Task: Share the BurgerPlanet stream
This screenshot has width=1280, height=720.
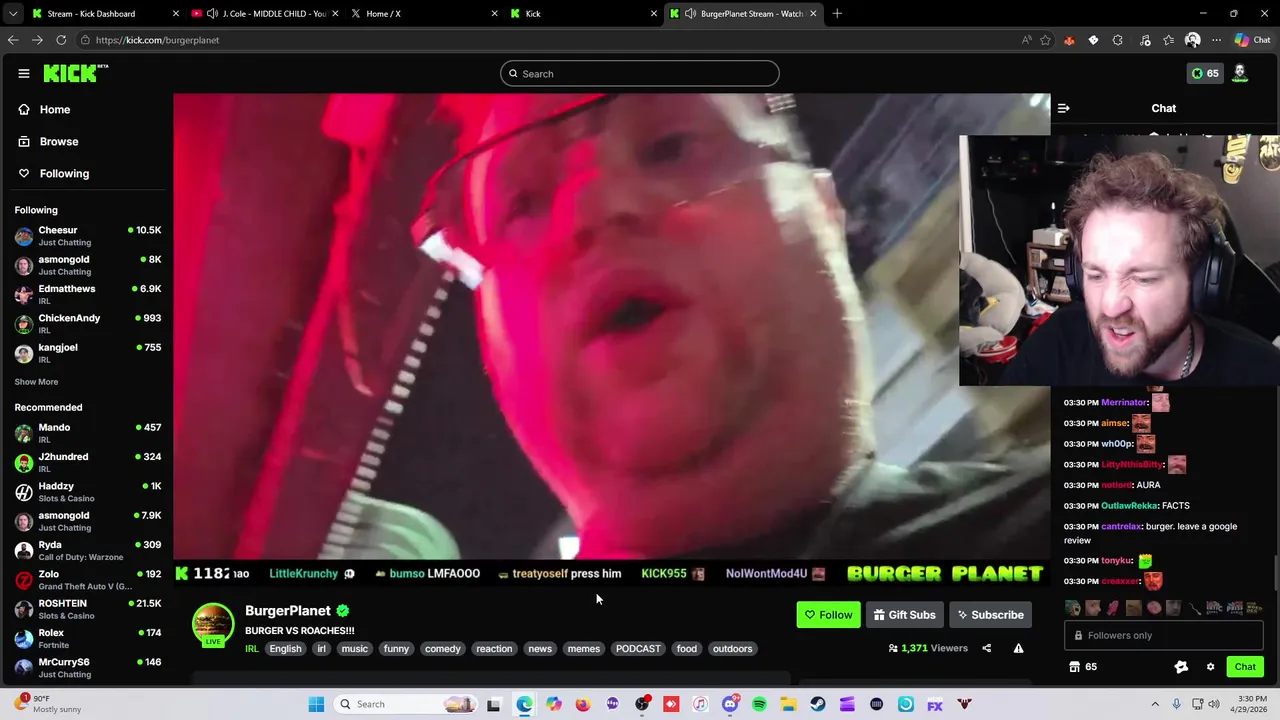Action: pyautogui.click(x=986, y=648)
